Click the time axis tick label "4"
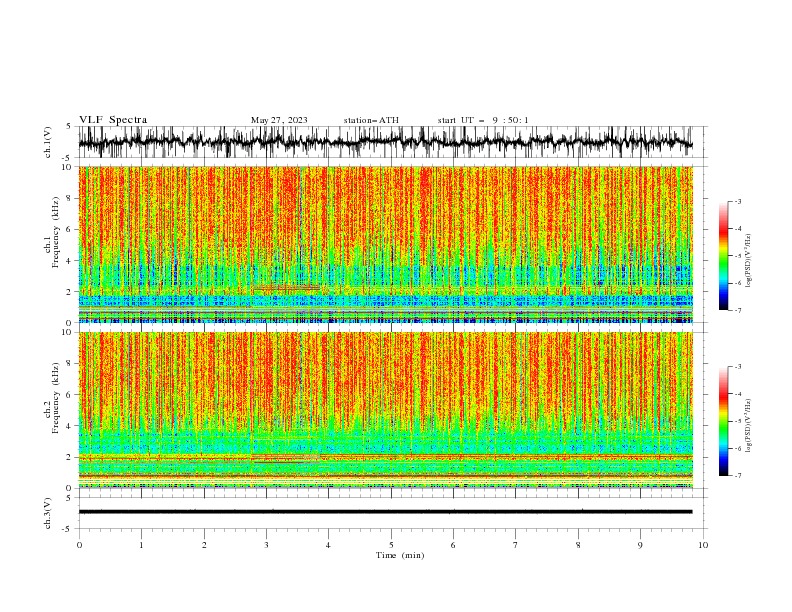The image size is (792, 612). pyautogui.click(x=328, y=545)
